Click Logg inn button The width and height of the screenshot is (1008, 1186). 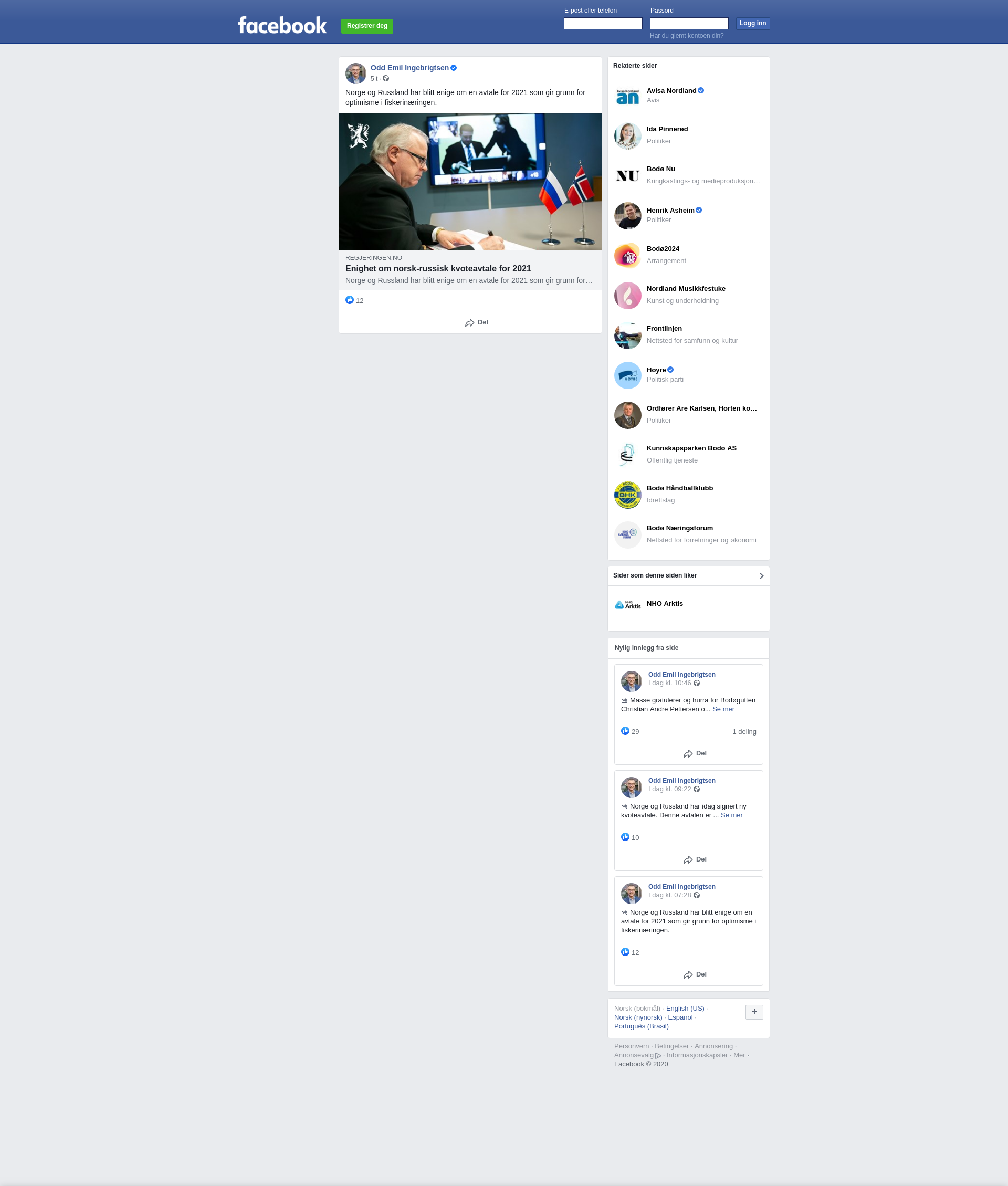click(x=752, y=24)
